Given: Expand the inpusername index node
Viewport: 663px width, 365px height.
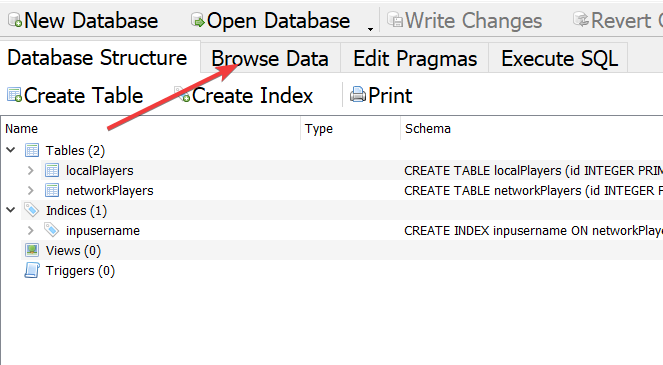Looking at the screenshot, I should [30, 231].
